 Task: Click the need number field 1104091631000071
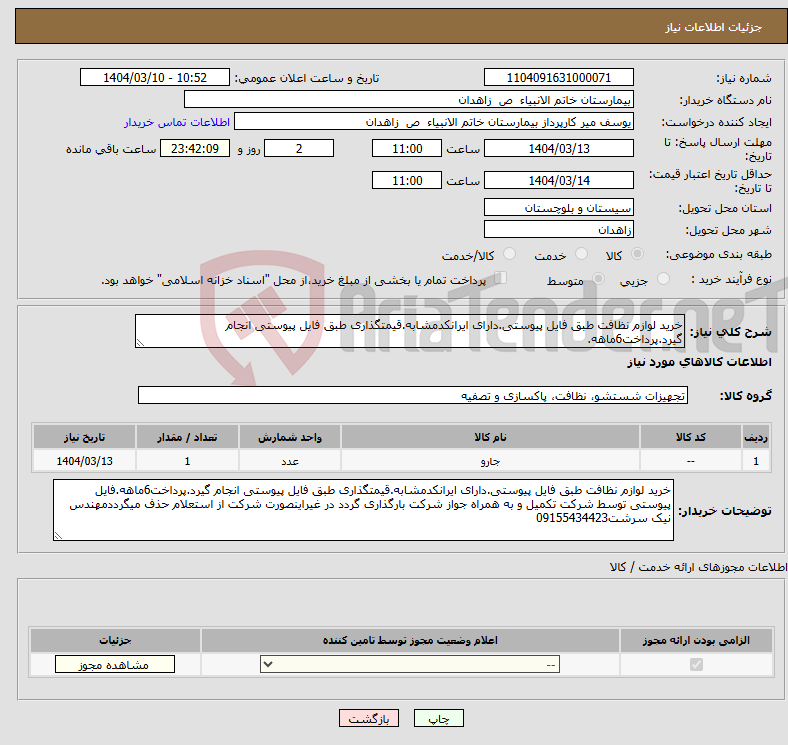(558, 77)
